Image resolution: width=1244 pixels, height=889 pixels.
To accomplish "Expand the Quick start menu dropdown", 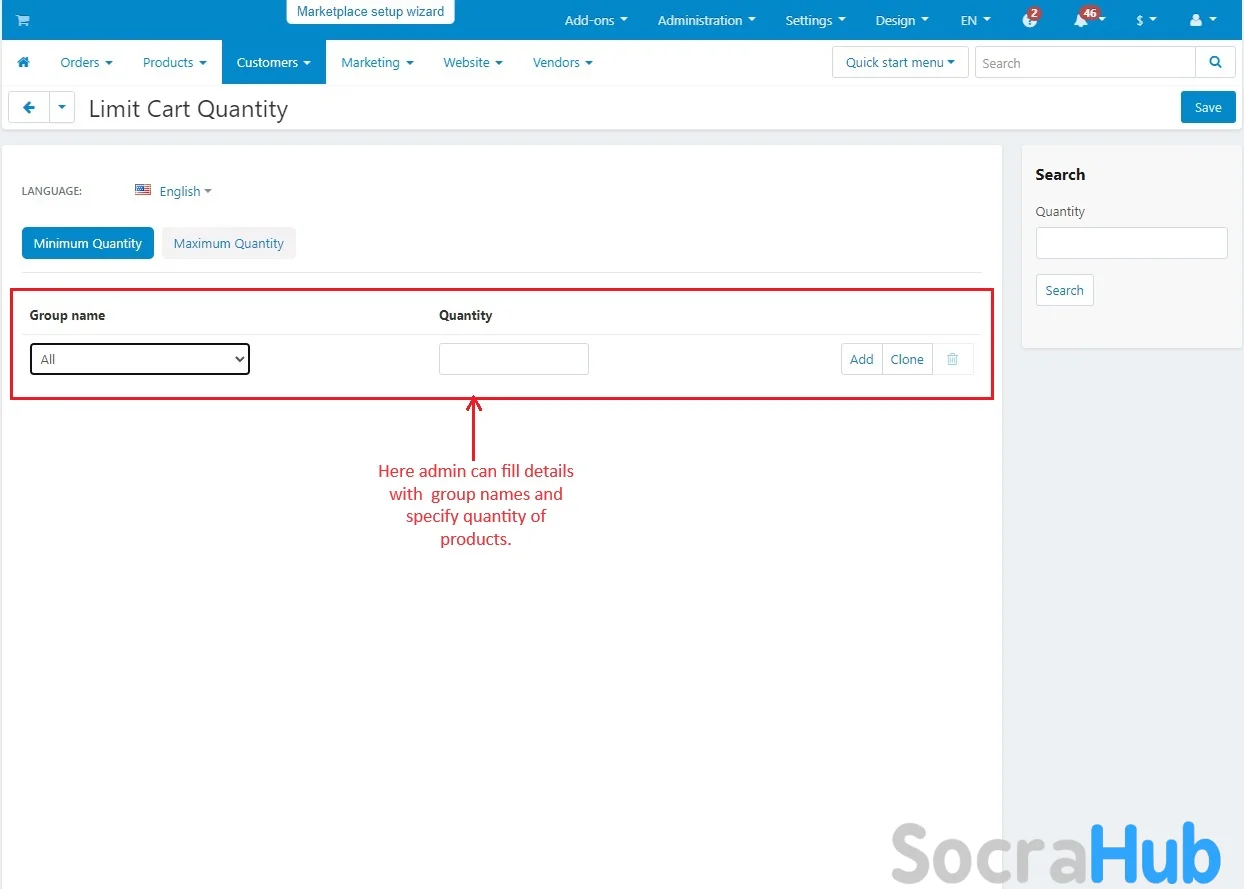I will pyautogui.click(x=899, y=62).
